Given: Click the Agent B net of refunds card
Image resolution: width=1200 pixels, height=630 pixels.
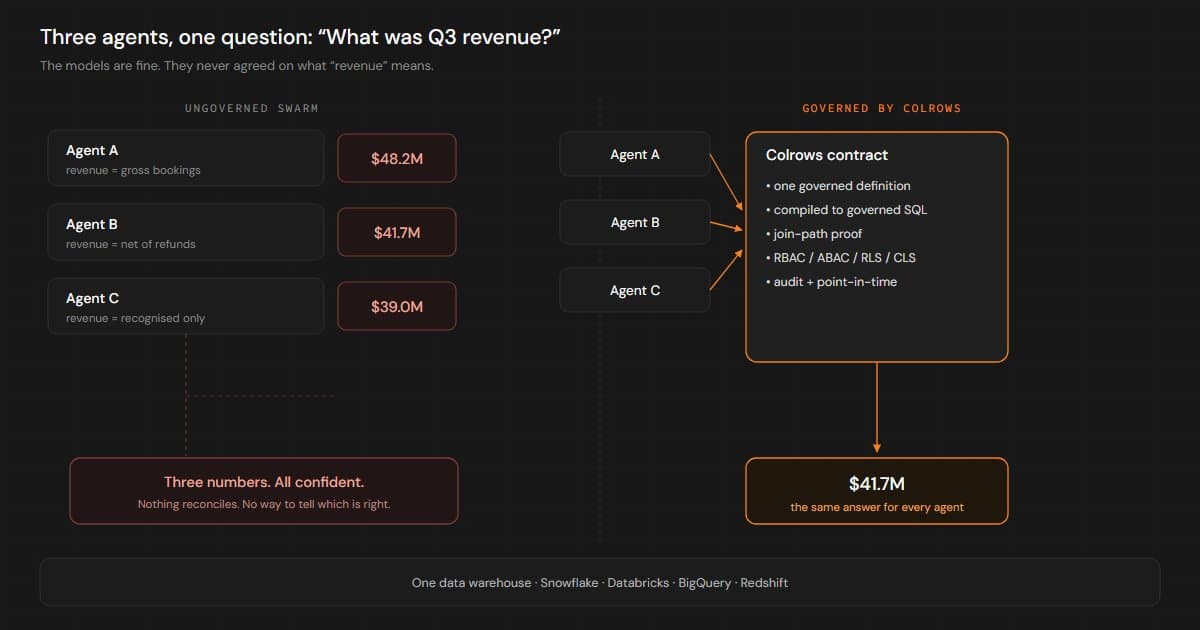Looking at the screenshot, I should (x=186, y=232).
